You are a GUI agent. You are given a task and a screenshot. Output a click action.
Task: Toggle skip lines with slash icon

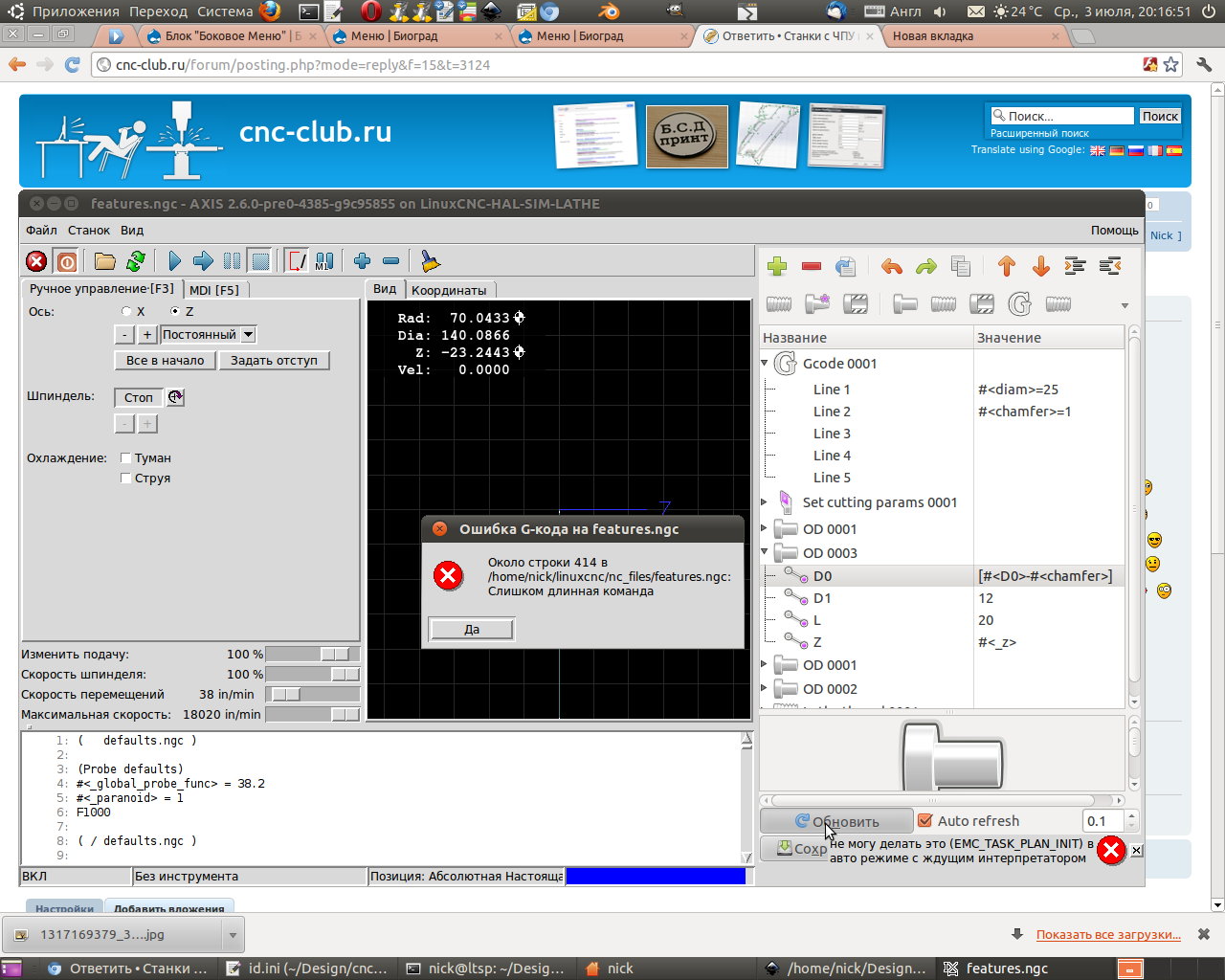[297, 261]
